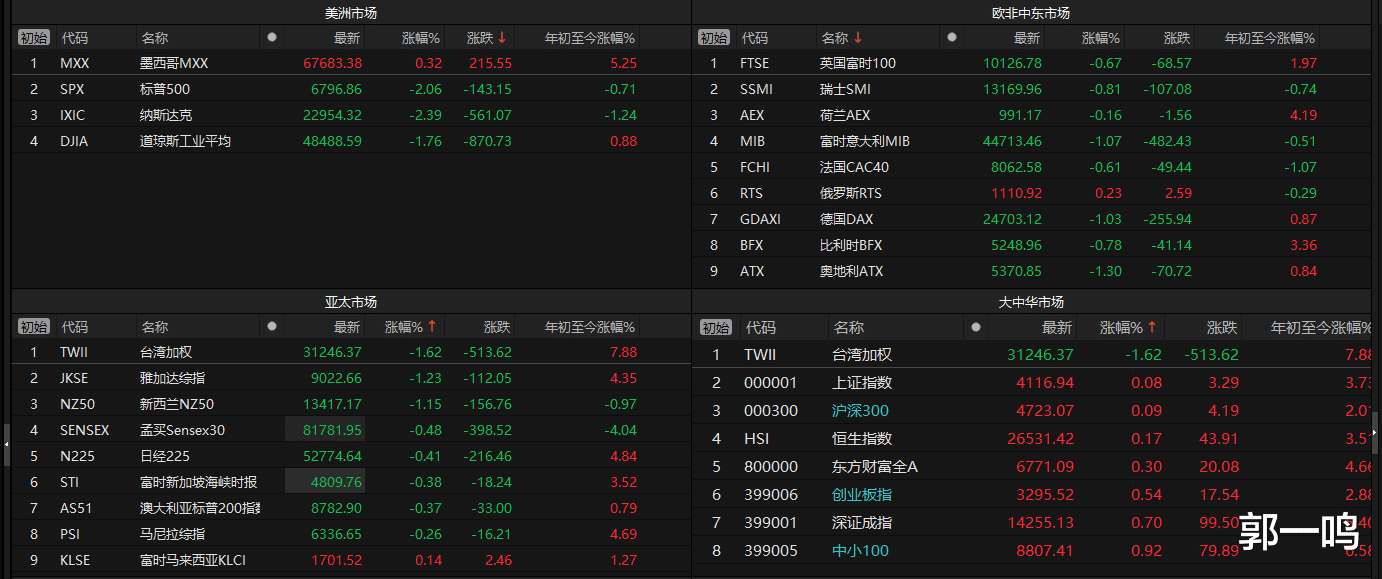Click the dot icon in 大中华市场 header

click(x=976, y=327)
